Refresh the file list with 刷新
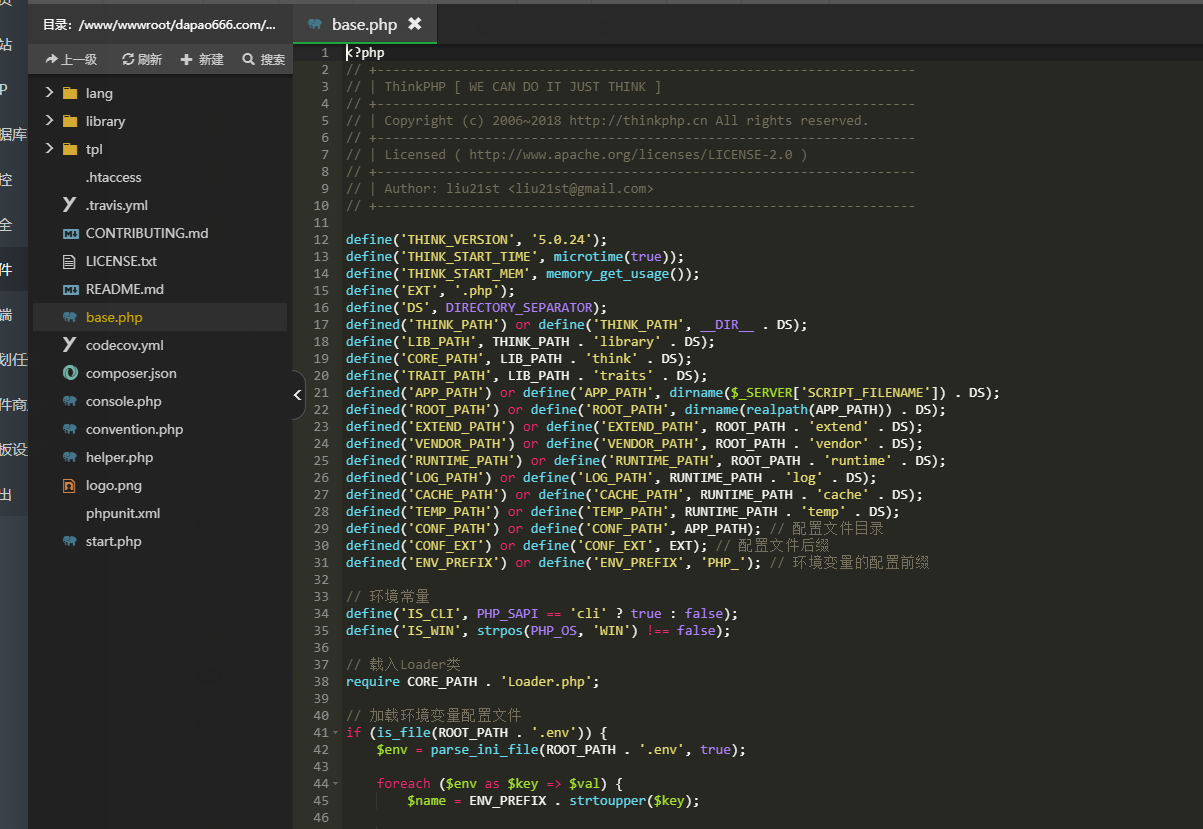 (x=142, y=59)
